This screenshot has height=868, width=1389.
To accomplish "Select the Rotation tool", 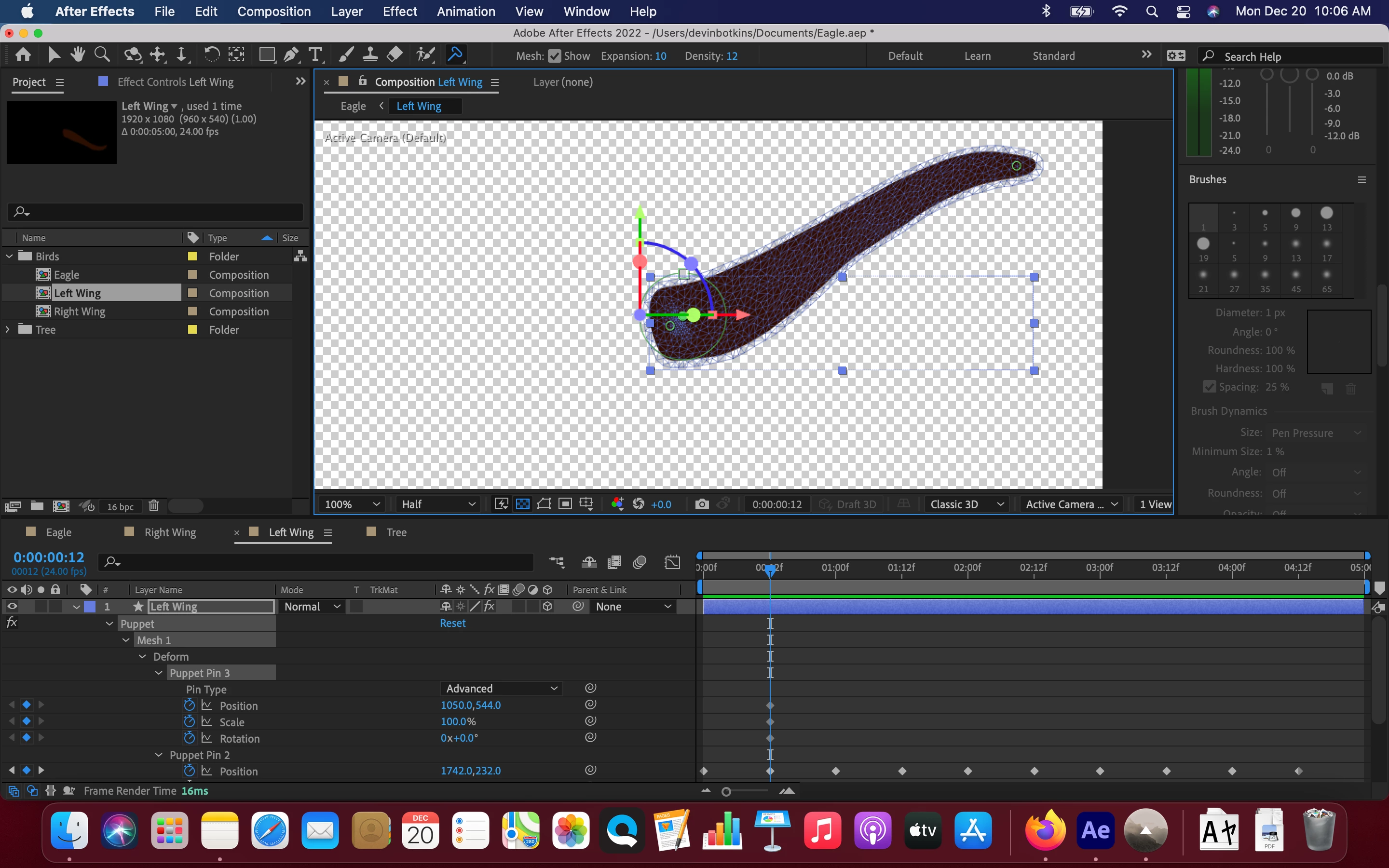I will (x=211, y=55).
